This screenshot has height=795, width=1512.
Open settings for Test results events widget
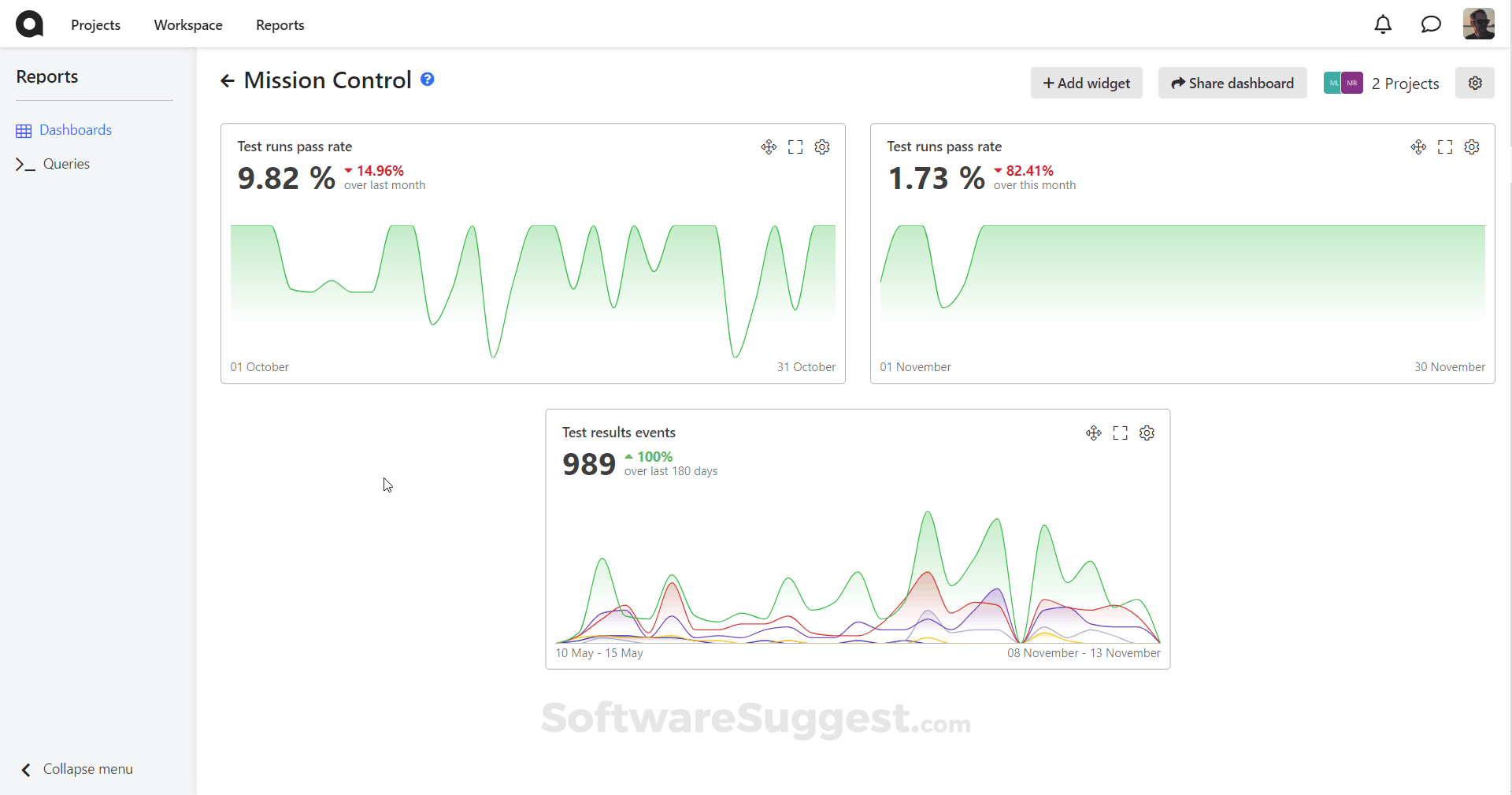(x=1147, y=433)
